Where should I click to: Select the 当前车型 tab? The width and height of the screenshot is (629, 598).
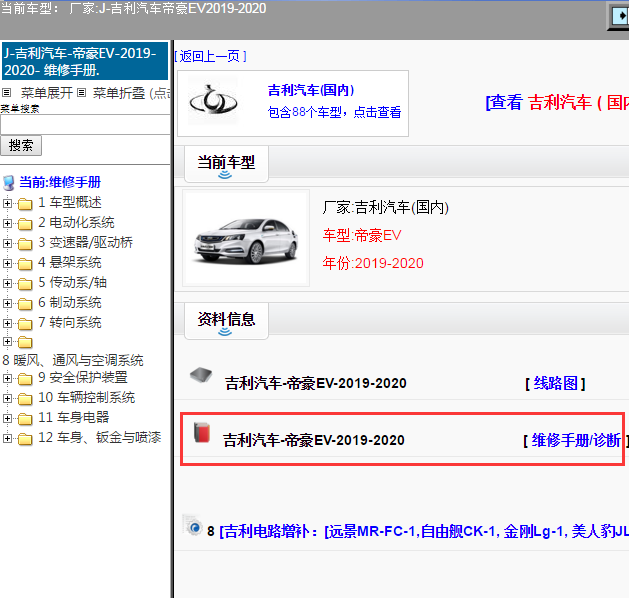tap(226, 164)
